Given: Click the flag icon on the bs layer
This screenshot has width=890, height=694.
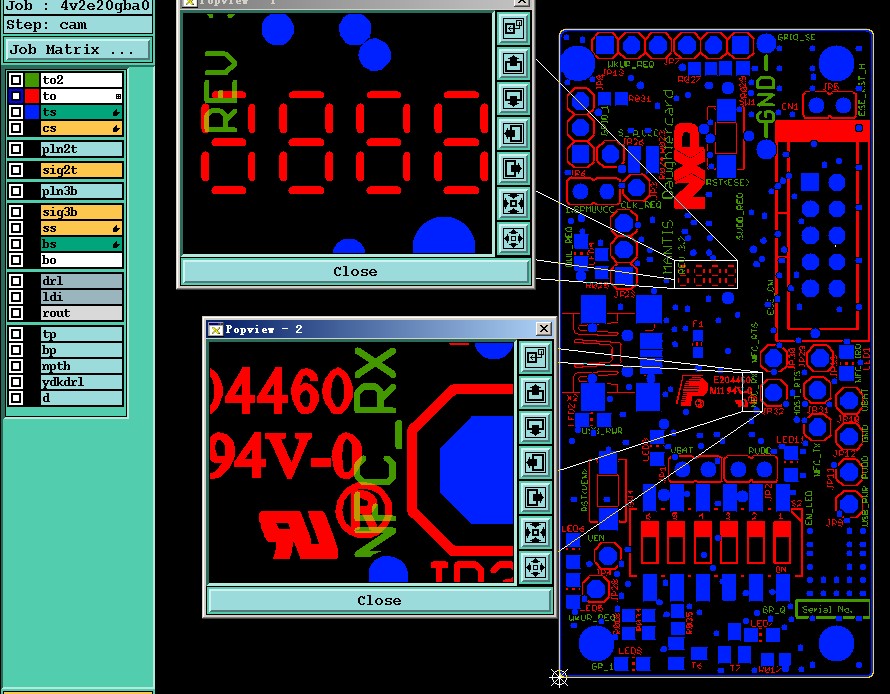Looking at the screenshot, I should [x=116, y=244].
